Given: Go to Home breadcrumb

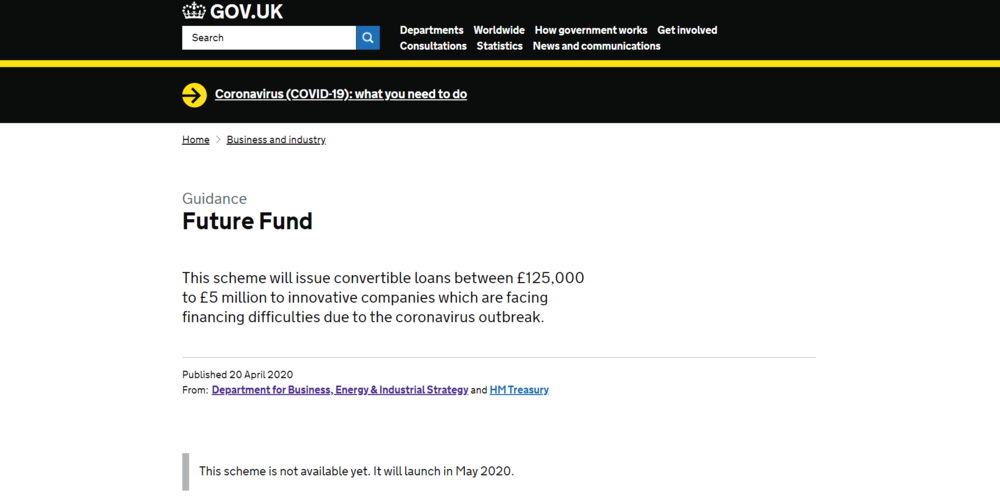Looking at the screenshot, I should [x=196, y=140].
